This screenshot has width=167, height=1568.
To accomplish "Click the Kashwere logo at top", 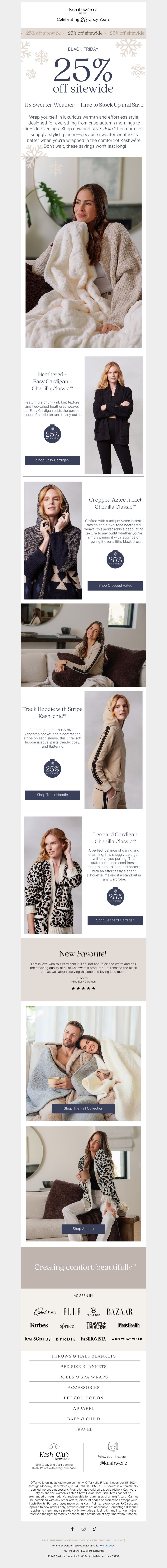I will pyautogui.click(x=83, y=10).
